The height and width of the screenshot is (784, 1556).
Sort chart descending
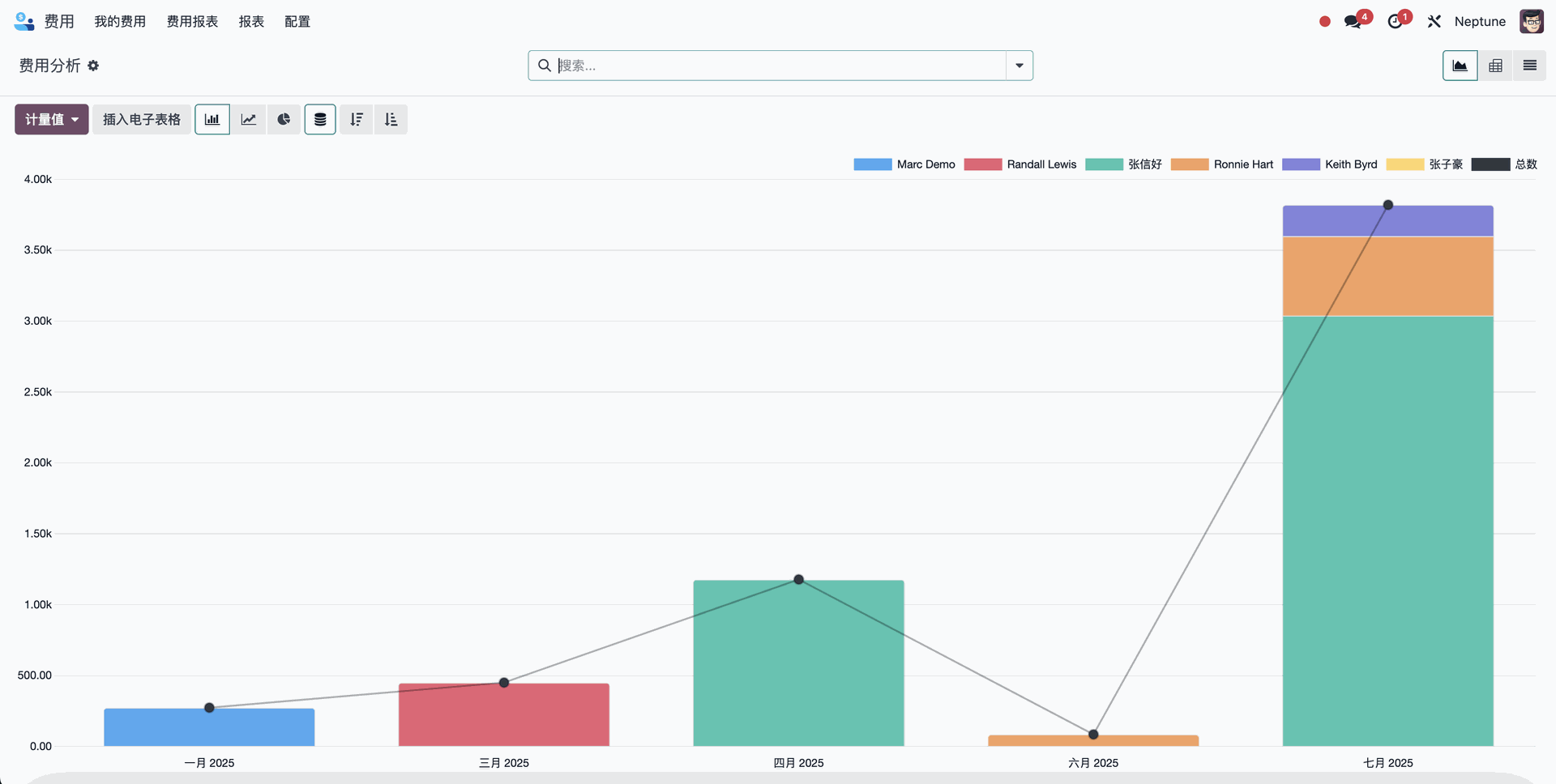click(x=357, y=119)
